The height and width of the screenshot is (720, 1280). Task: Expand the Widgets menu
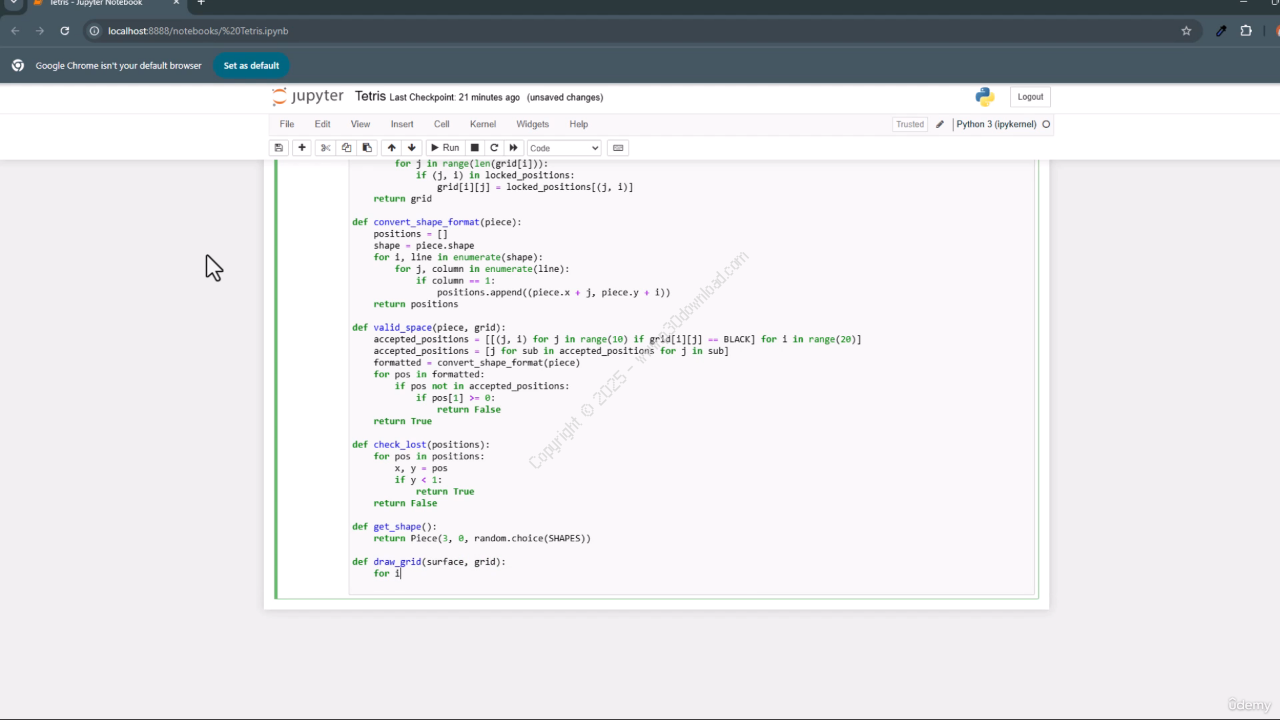(532, 124)
